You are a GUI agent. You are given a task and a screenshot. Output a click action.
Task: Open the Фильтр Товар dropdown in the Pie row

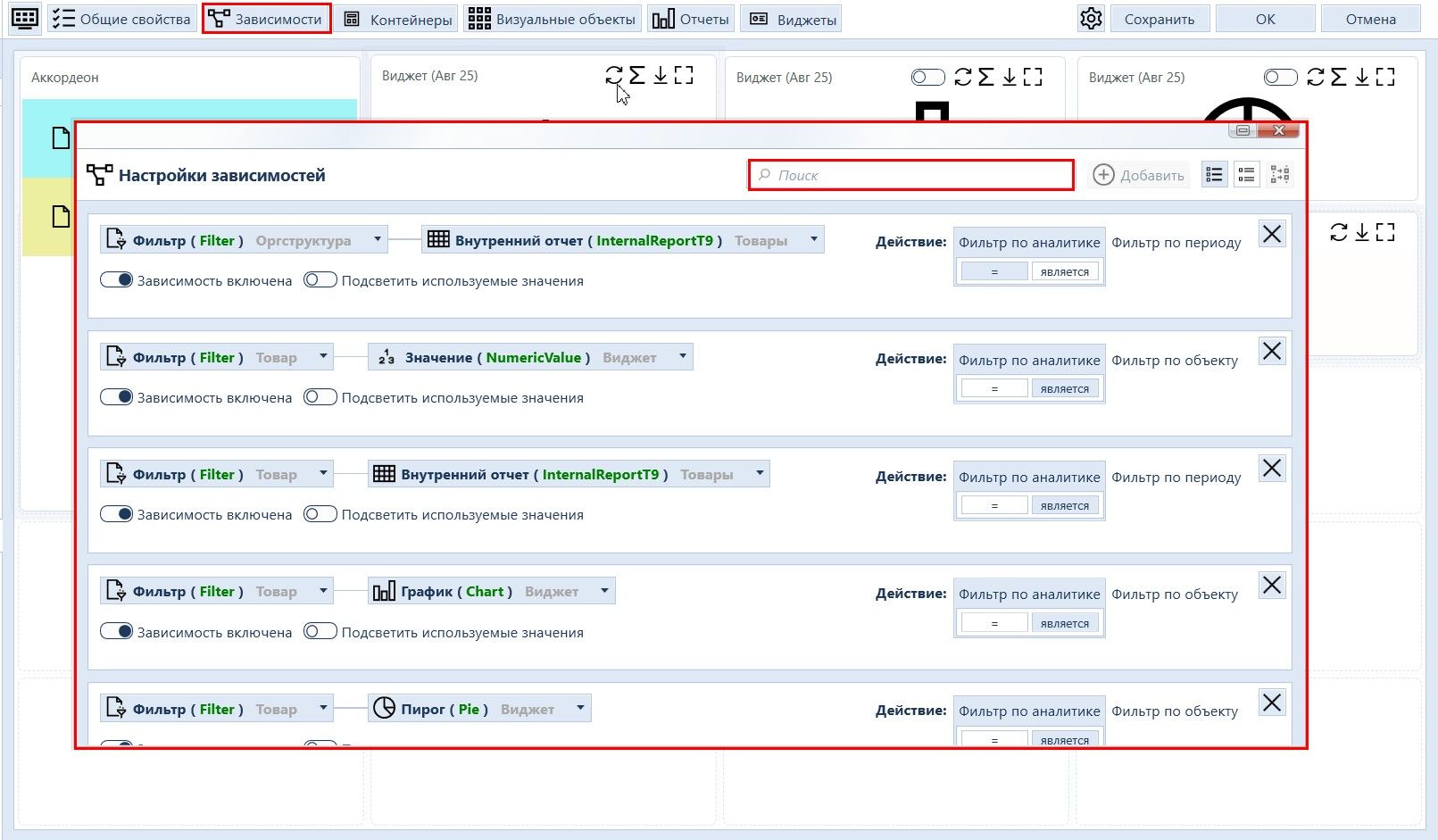(x=217, y=709)
